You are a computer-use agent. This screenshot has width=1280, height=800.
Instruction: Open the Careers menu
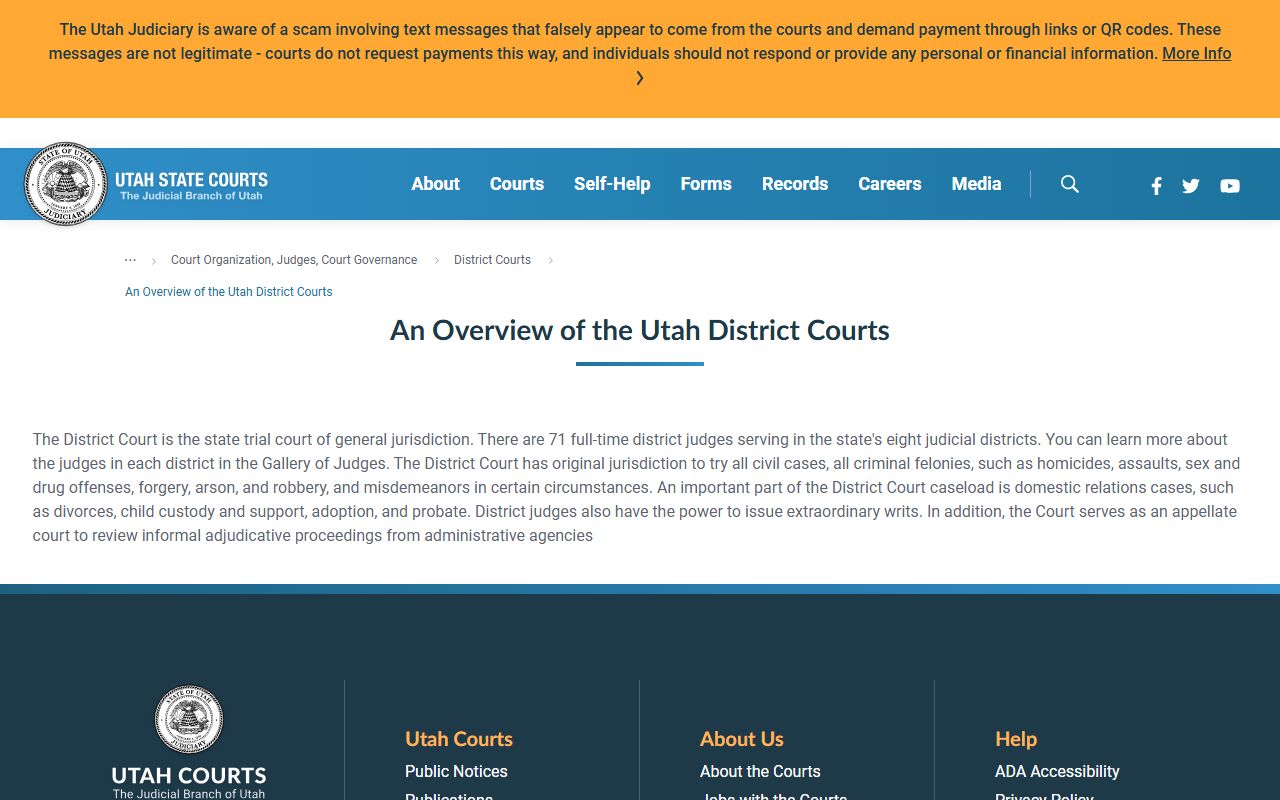tap(890, 184)
